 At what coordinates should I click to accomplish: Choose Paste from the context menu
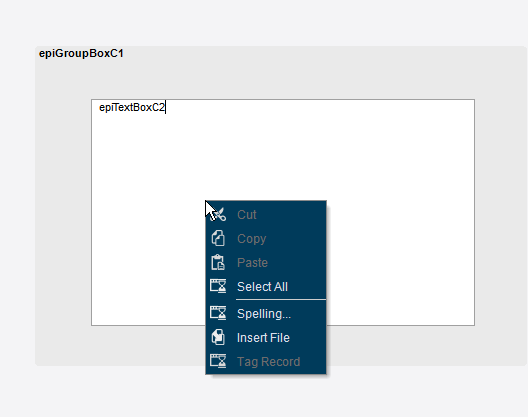point(266,262)
